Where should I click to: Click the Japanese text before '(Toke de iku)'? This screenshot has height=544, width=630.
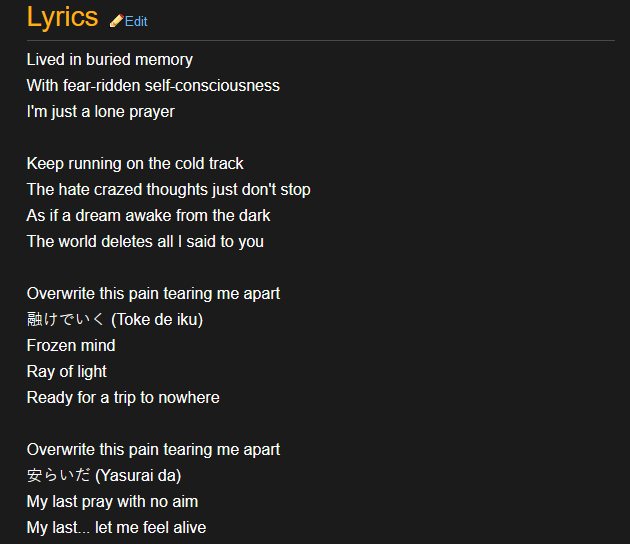(x=65, y=320)
